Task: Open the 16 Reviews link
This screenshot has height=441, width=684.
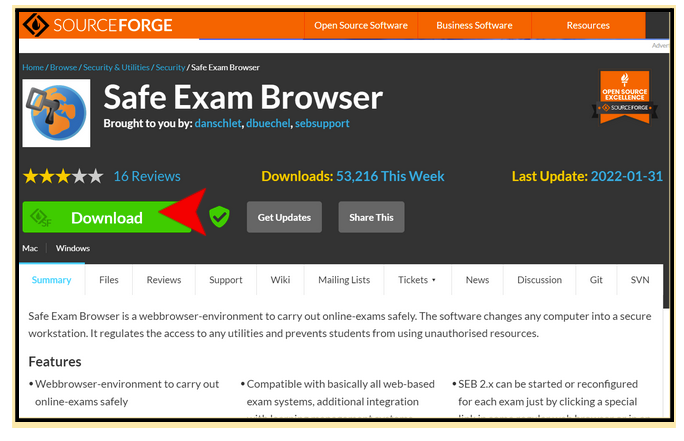Action: [147, 176]
